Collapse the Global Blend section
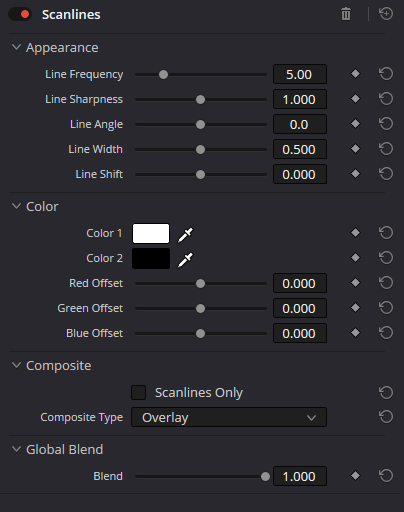This screenshot has height=512, width=404. tap(16, 449)
